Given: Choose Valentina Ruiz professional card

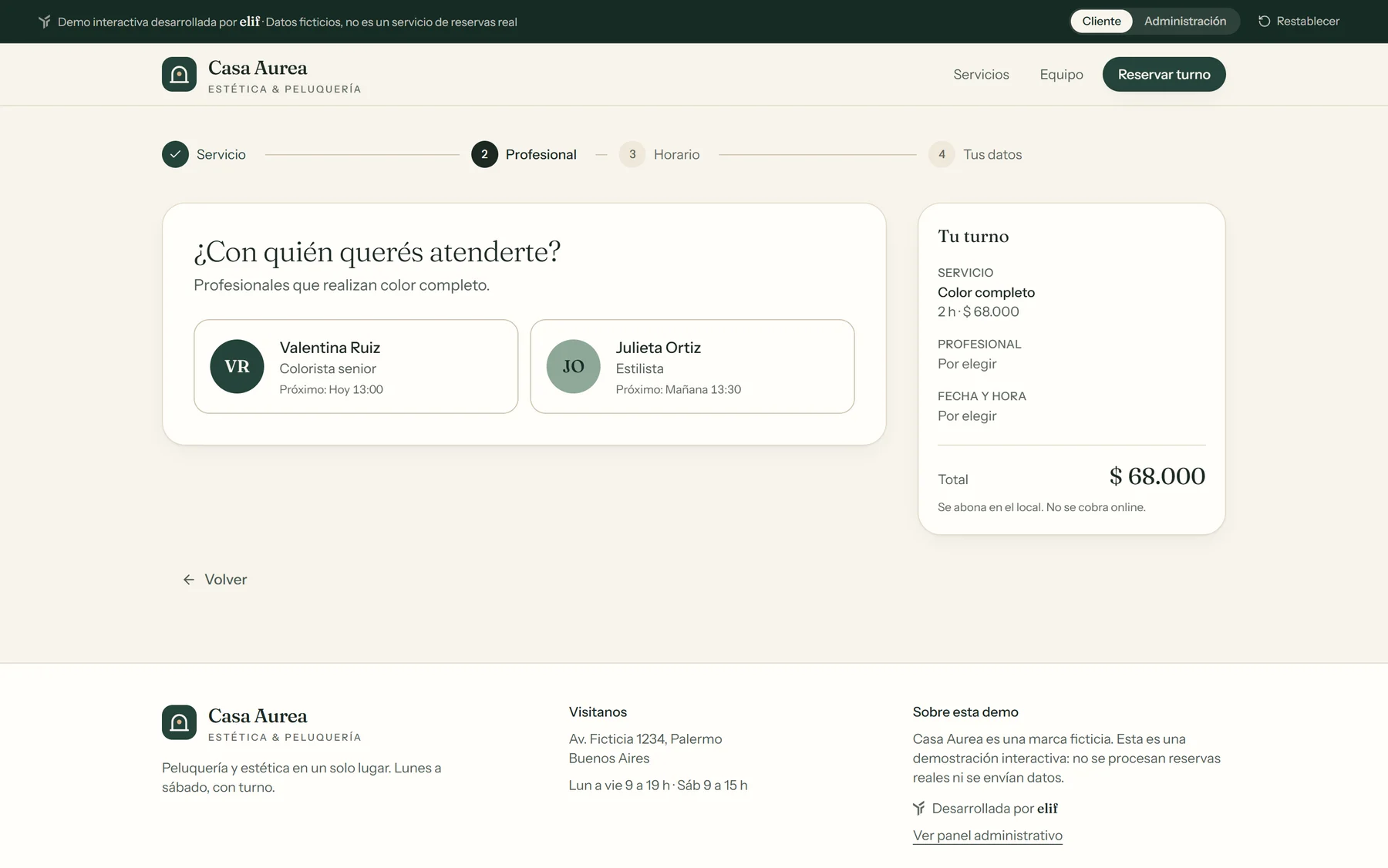Looking at the screenshot, I should point(355,366).
